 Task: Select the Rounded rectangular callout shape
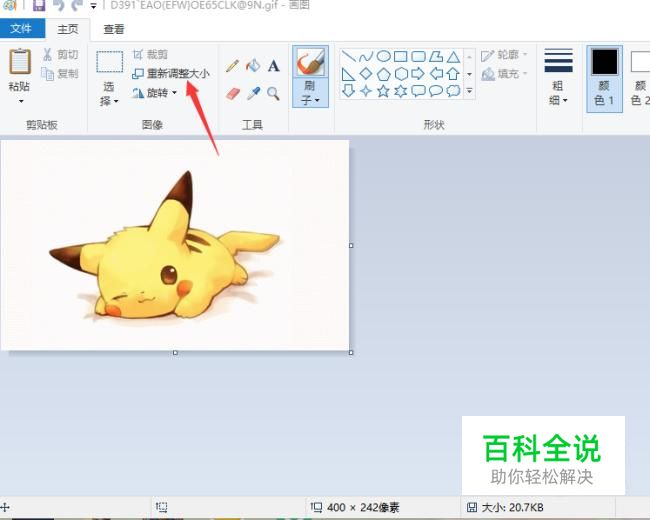pyautogui.click(x=418, y=91)
